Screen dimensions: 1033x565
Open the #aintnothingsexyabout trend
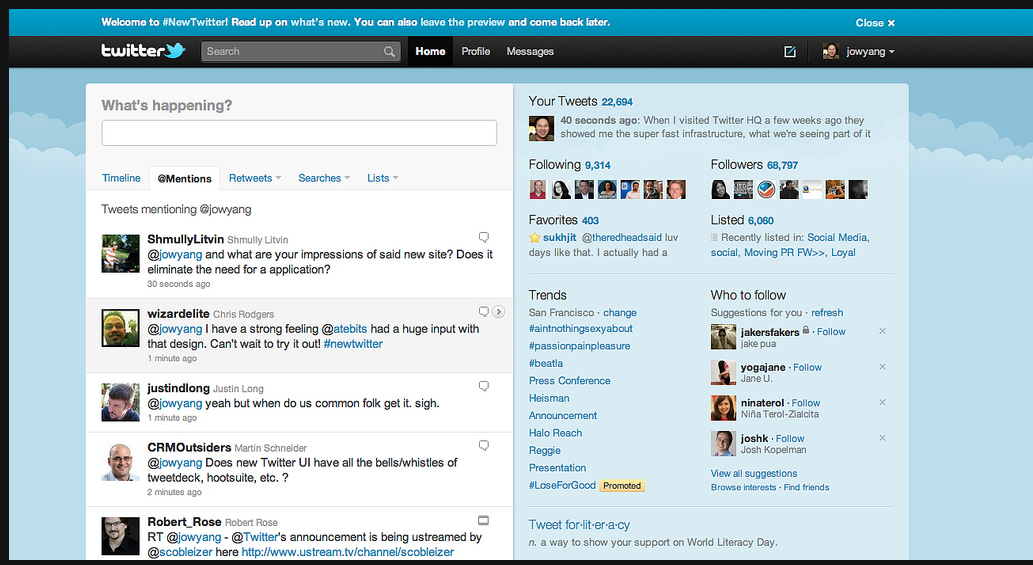click(580, 329)
